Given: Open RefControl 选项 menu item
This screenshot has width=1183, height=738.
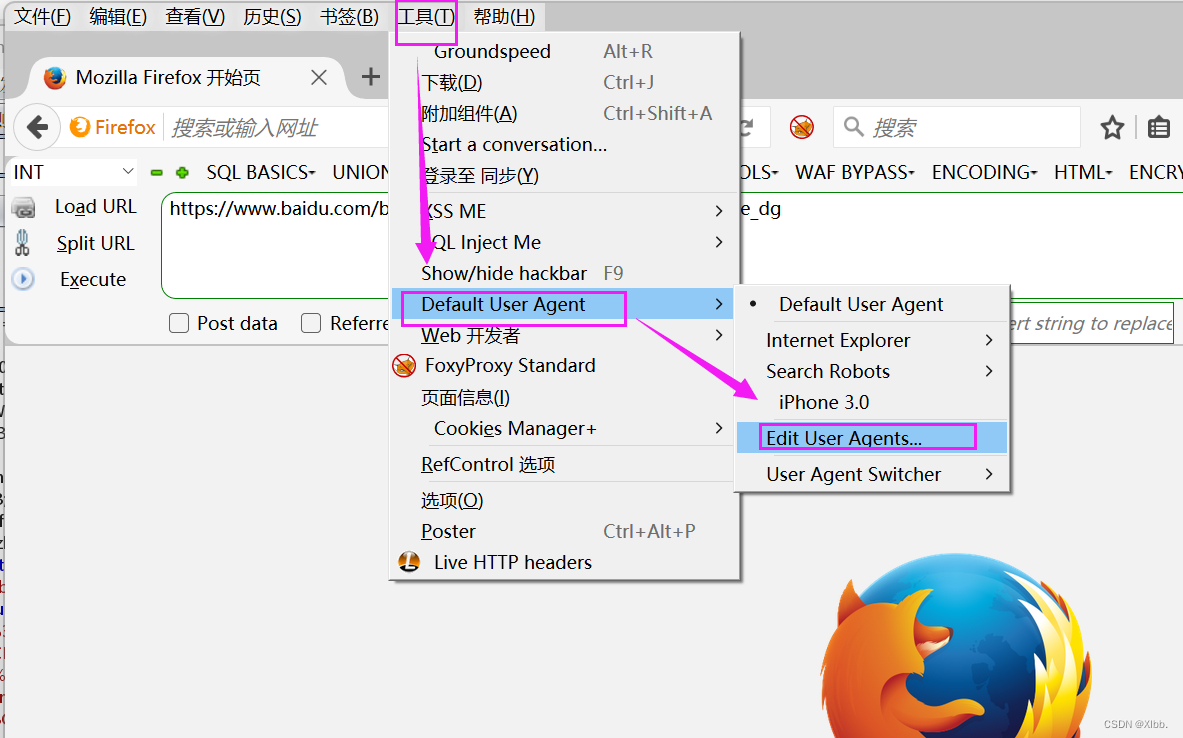Looking at the screenshot, I should coord(564,464).
